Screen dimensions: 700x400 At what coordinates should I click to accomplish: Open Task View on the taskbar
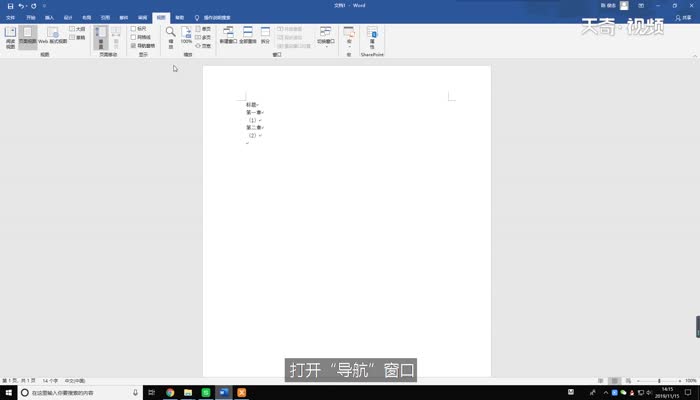(152, 392)
